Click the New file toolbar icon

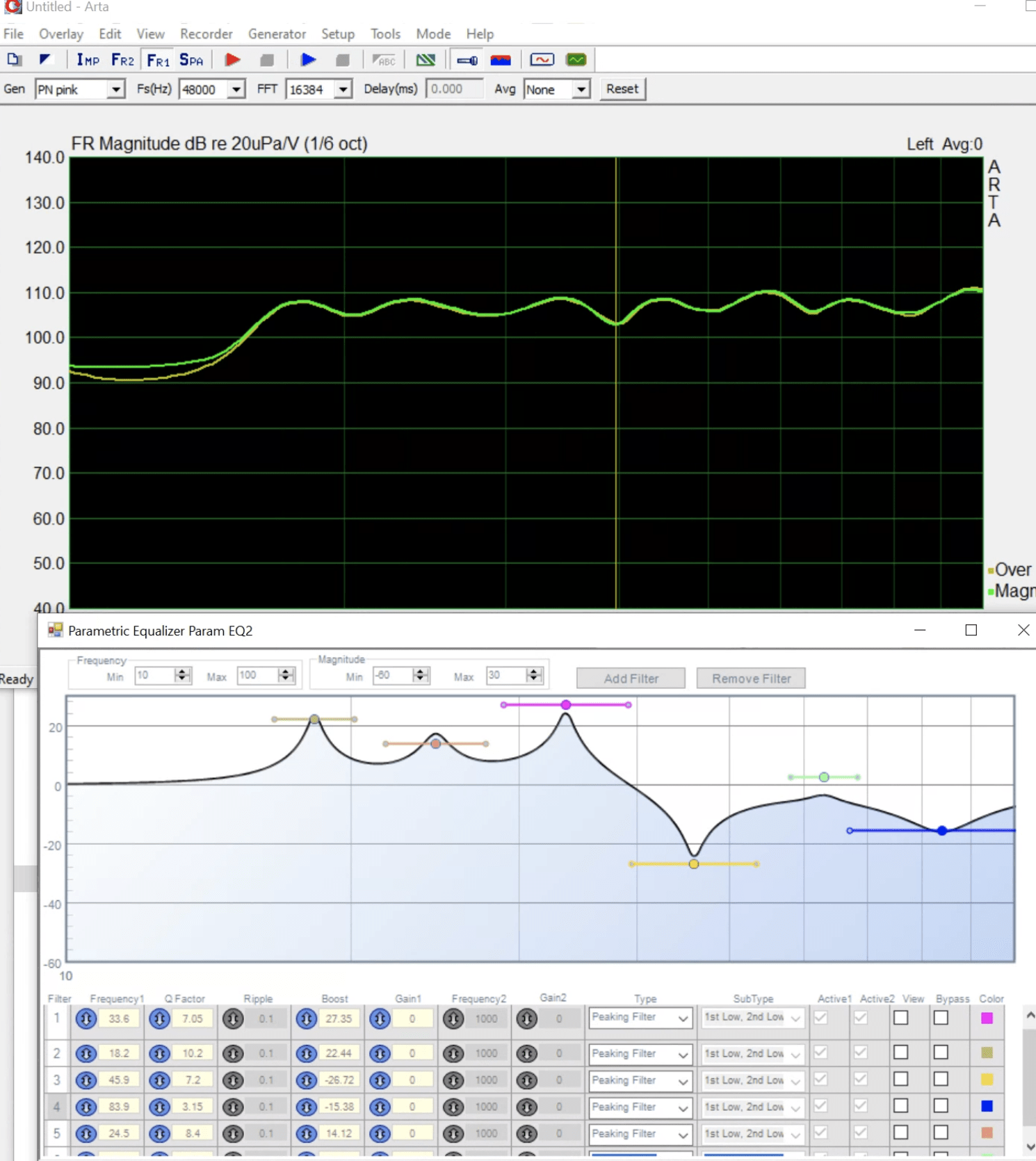[14, 60]
